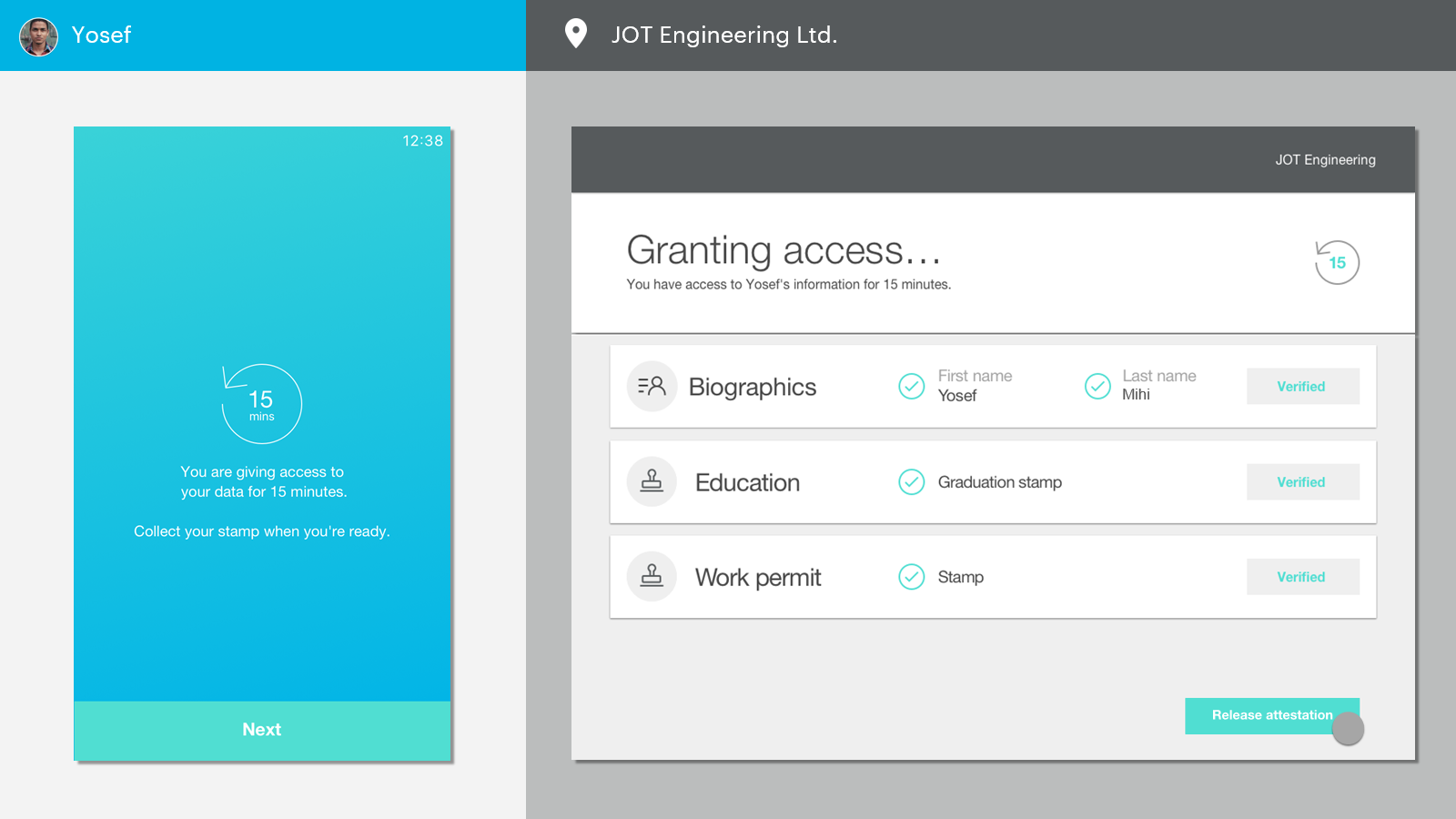Click the location pin icon
The width and height of the screenshot is (1456, 819).
tap(575, 34)
